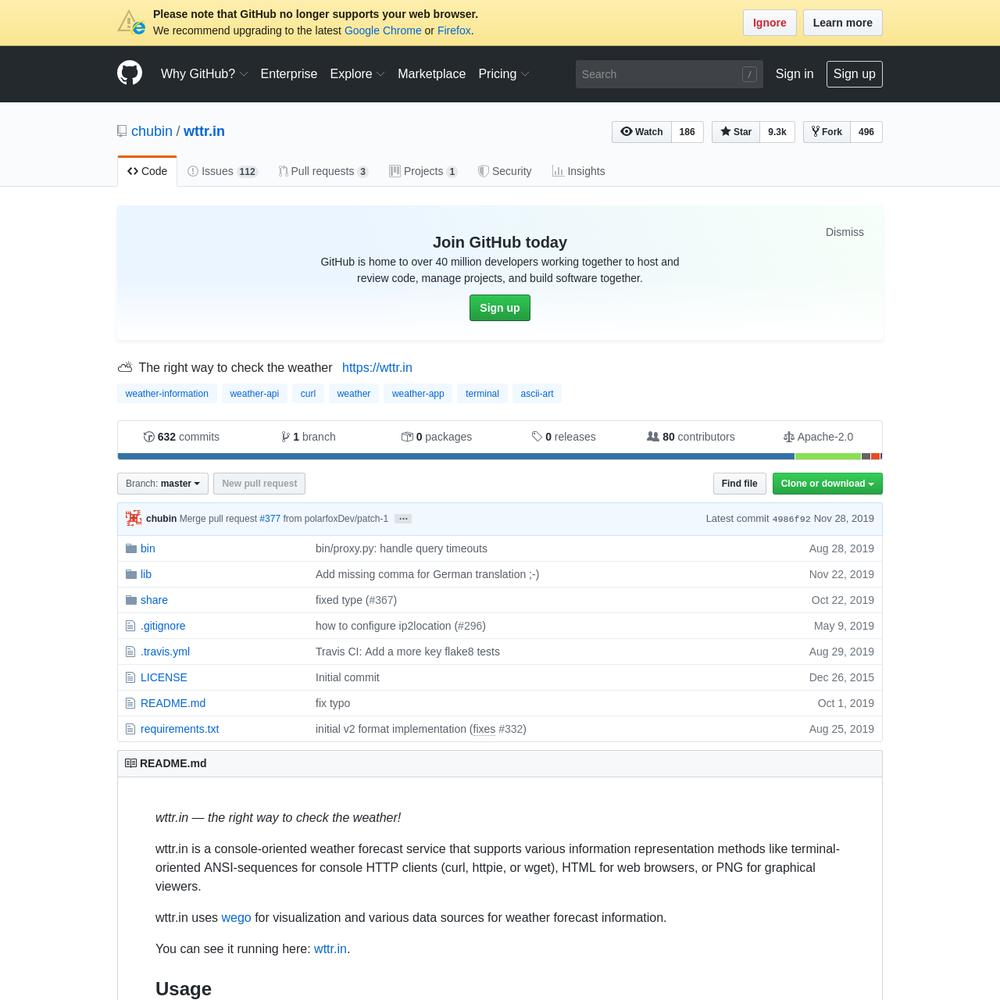Open the Projects tab
1000x1000 pixels.
point(423,171)
